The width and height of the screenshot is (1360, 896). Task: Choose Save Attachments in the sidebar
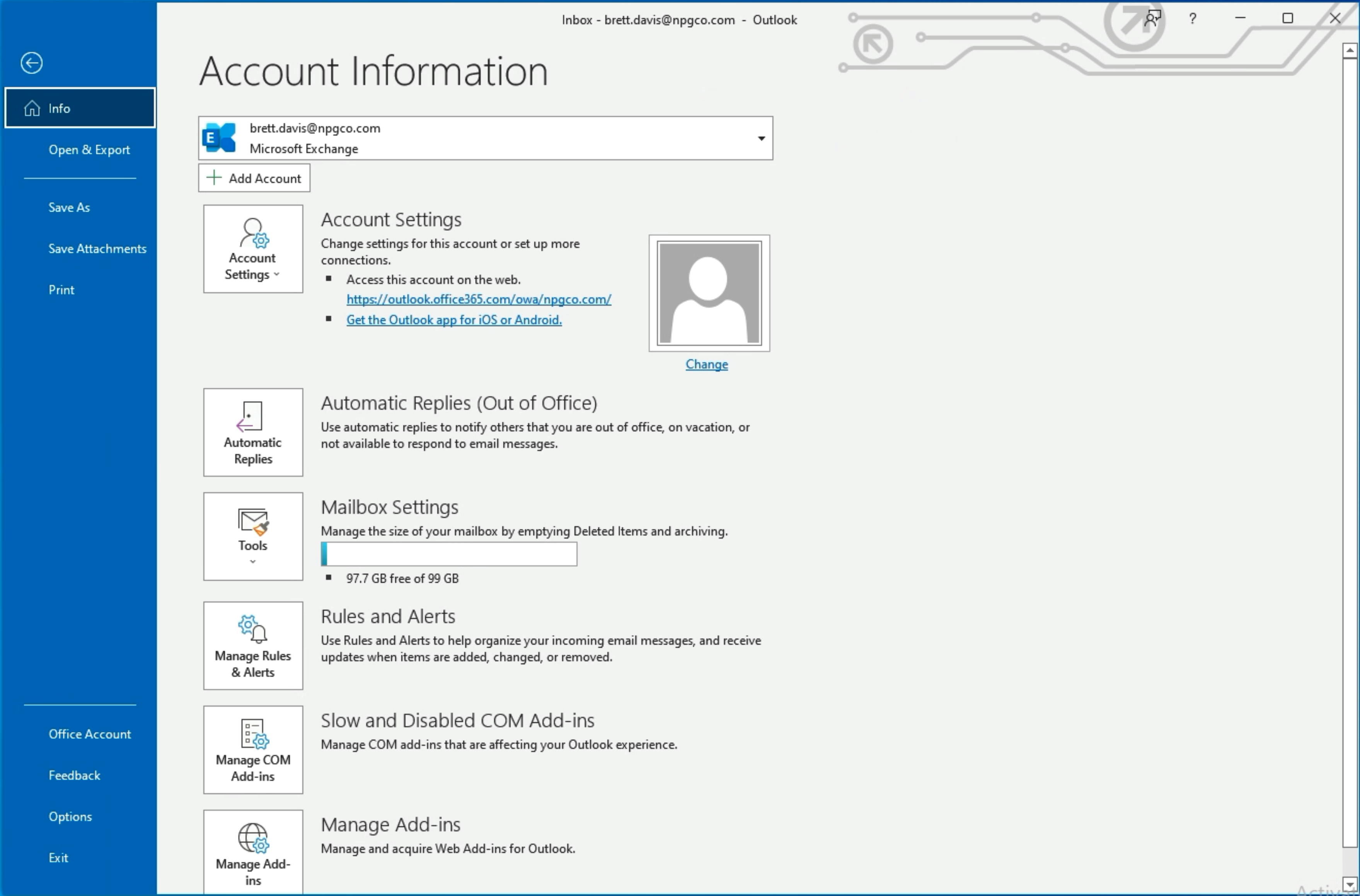tap(97, 249)
